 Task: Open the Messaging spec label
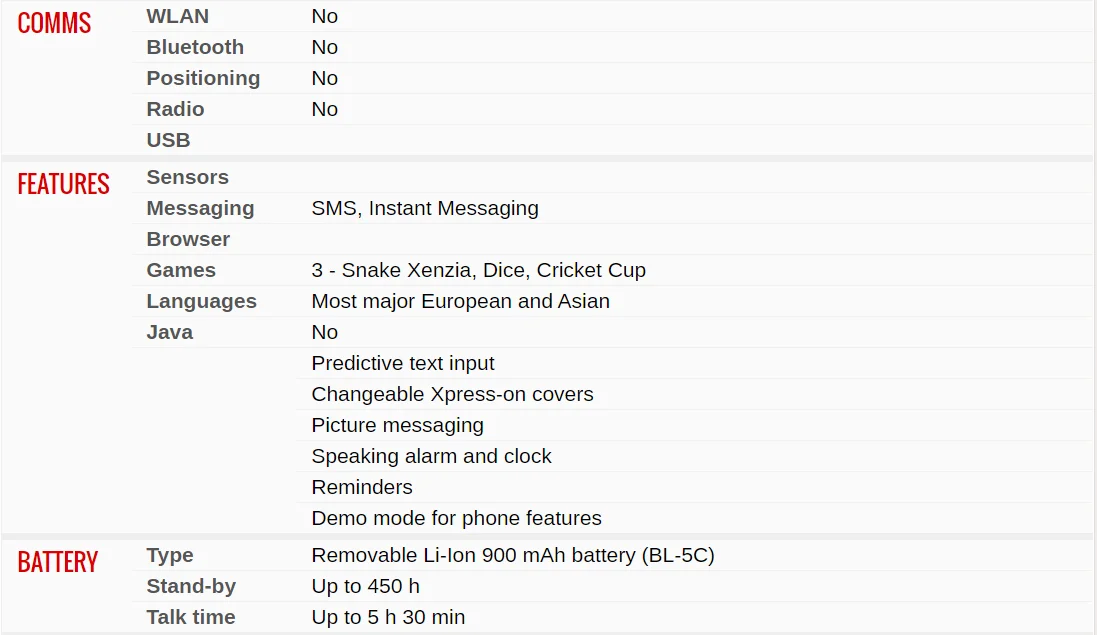[x=200, y=208]
